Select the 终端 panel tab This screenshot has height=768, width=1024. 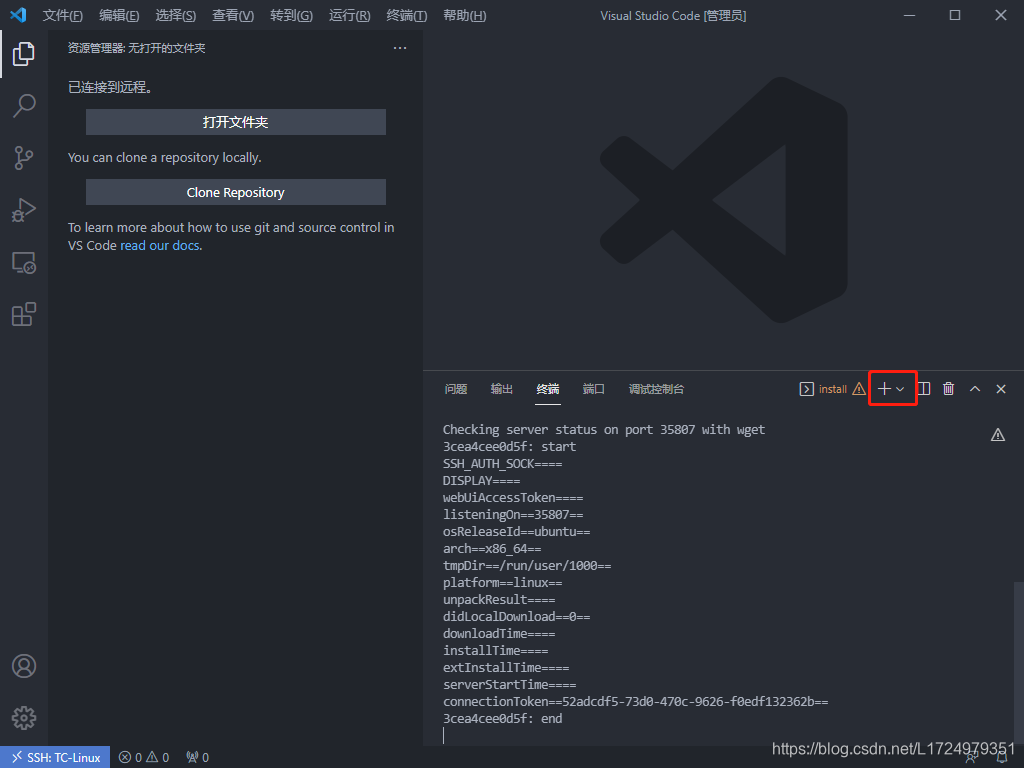click(x=548, y=389)
